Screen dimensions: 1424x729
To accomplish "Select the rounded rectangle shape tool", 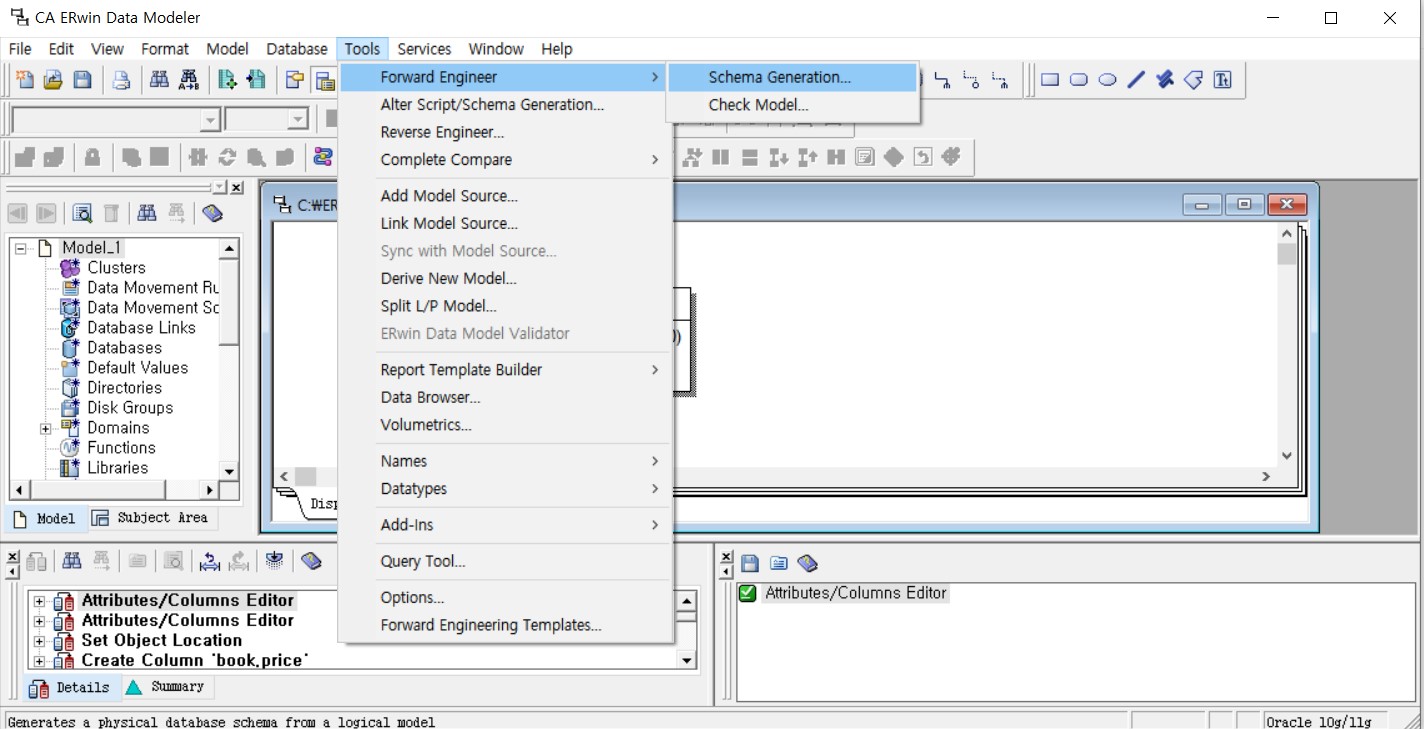I will (x=1079, y=80).
